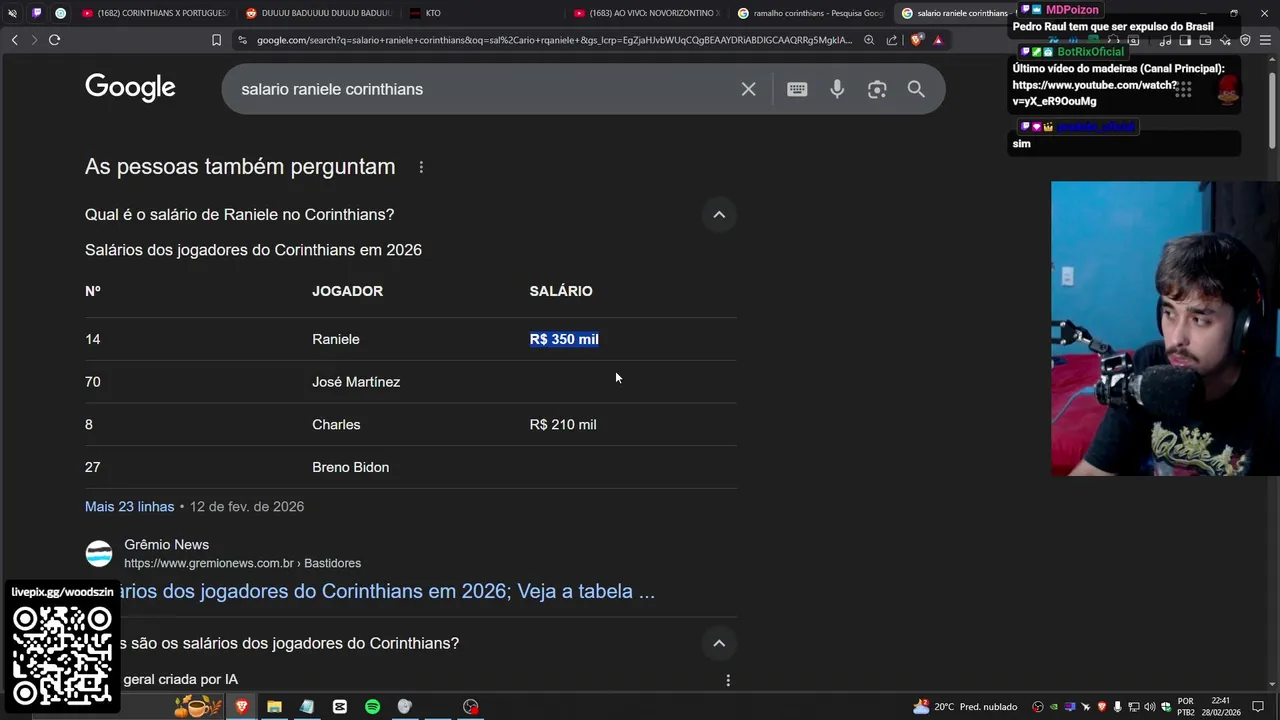1280x720 pixels.
Task: Click the browser address bar URL
Action: [x=554, y=40]
